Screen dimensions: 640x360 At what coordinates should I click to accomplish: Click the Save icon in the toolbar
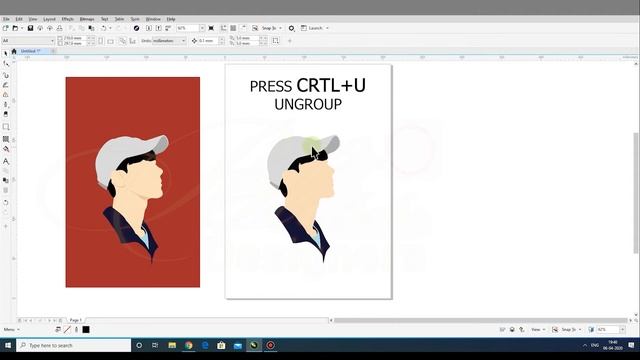click(30, 28)
